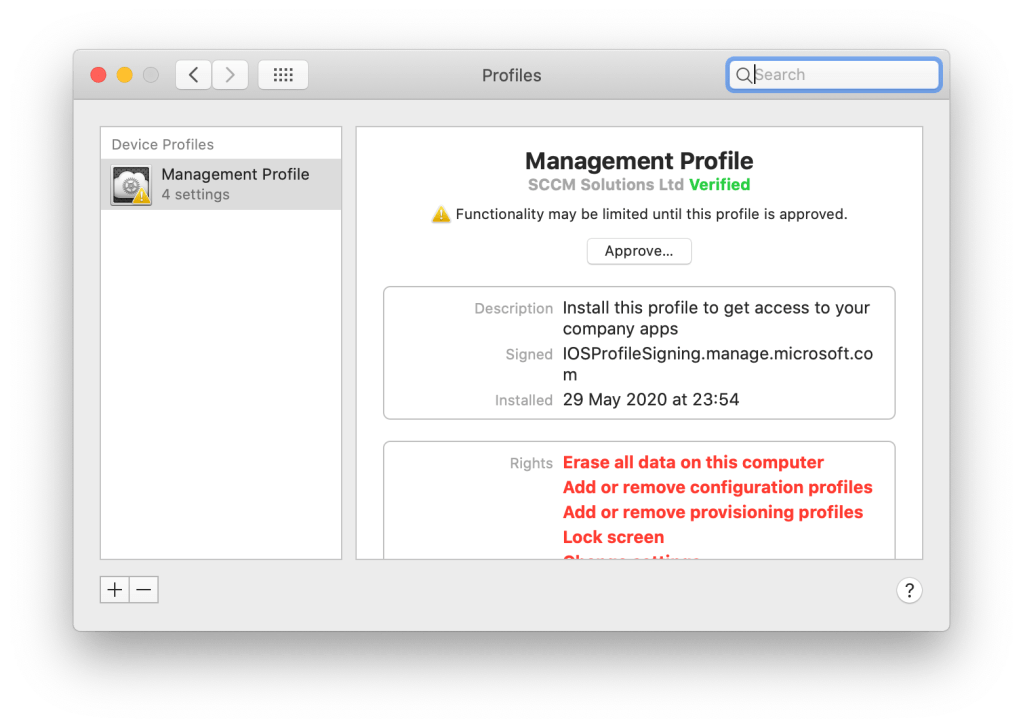Click the Device Profiles list header
This screenshot has height=728, width=1023.
tap(163, 145)
